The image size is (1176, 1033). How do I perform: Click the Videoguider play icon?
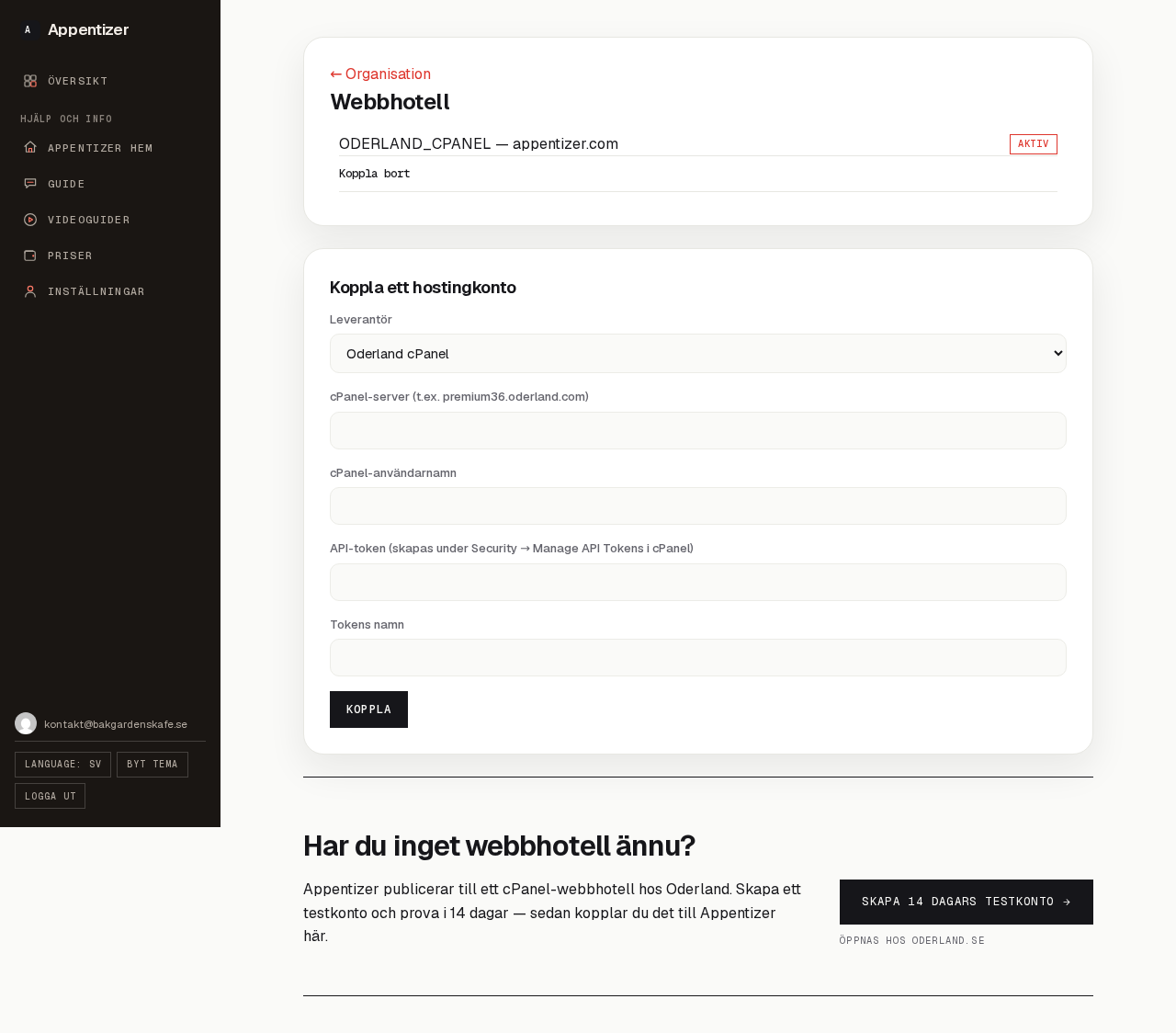pyautogui.click(x=30, y=219)
